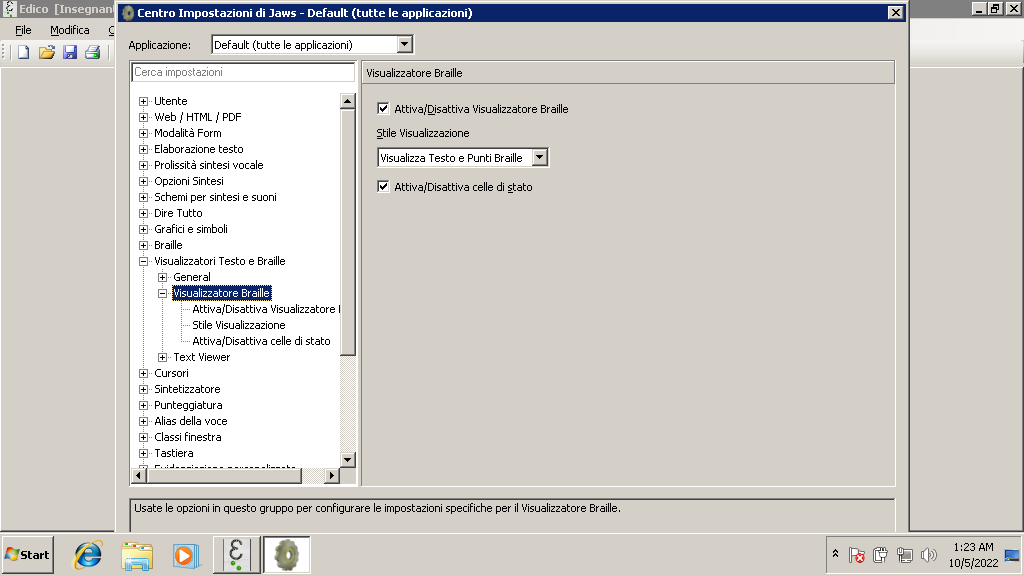Select Prolissità sintesi vocale tree item

pos(208,165)
